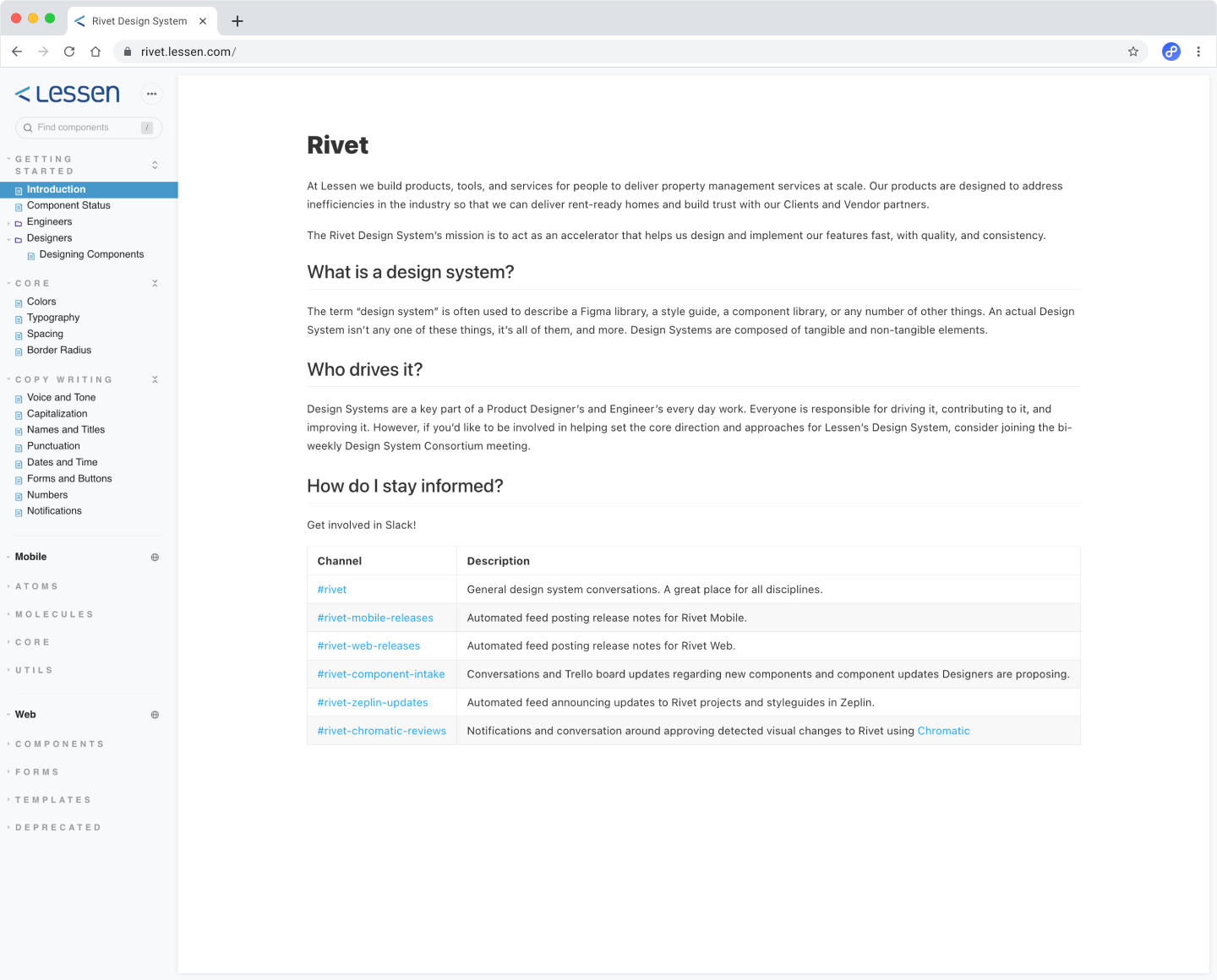Open the #rivet-mobile-releases channel link

tap(375, 618)
